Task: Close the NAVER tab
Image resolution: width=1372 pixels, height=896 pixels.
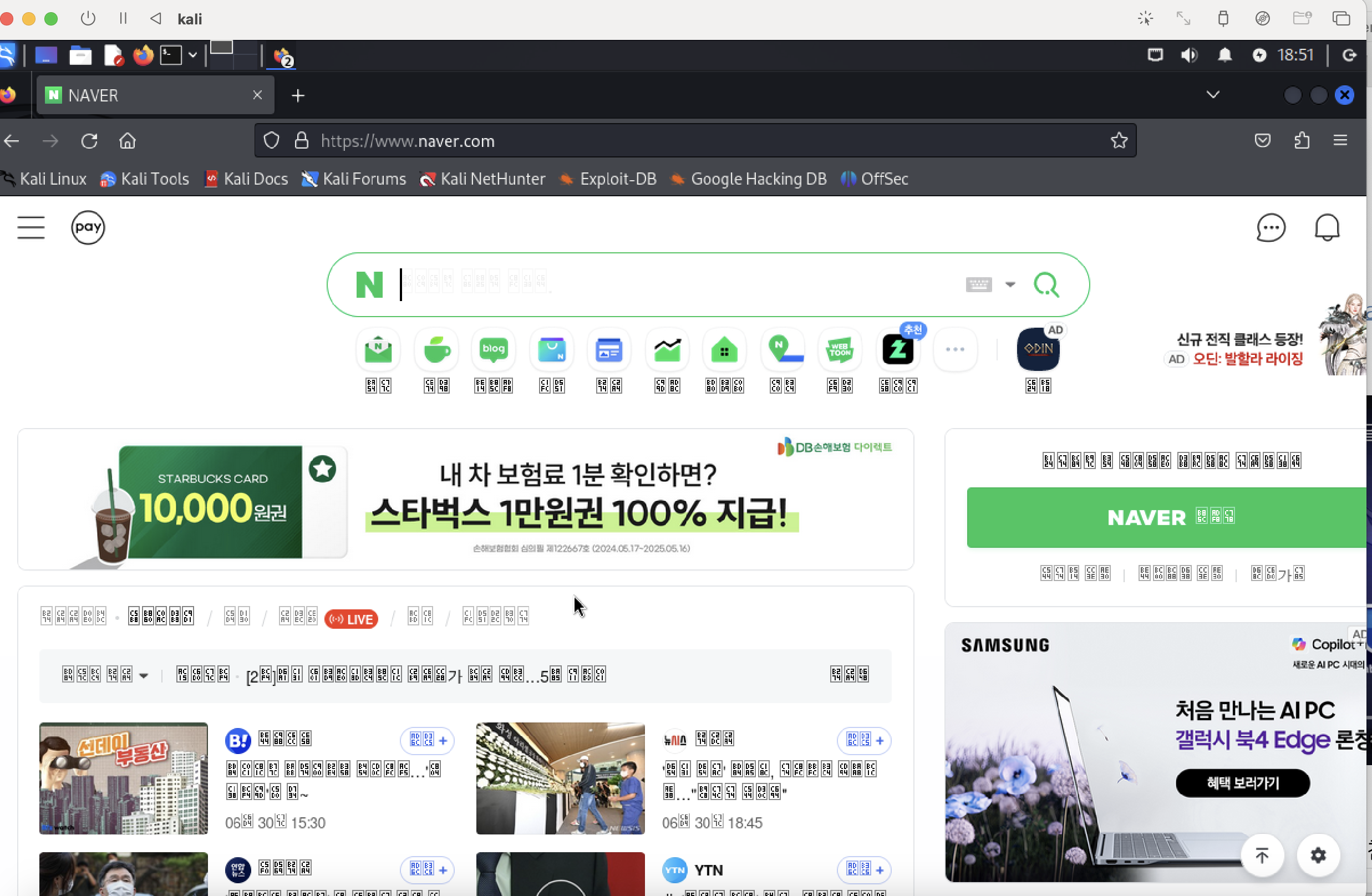Action: [x=258, y=95]
